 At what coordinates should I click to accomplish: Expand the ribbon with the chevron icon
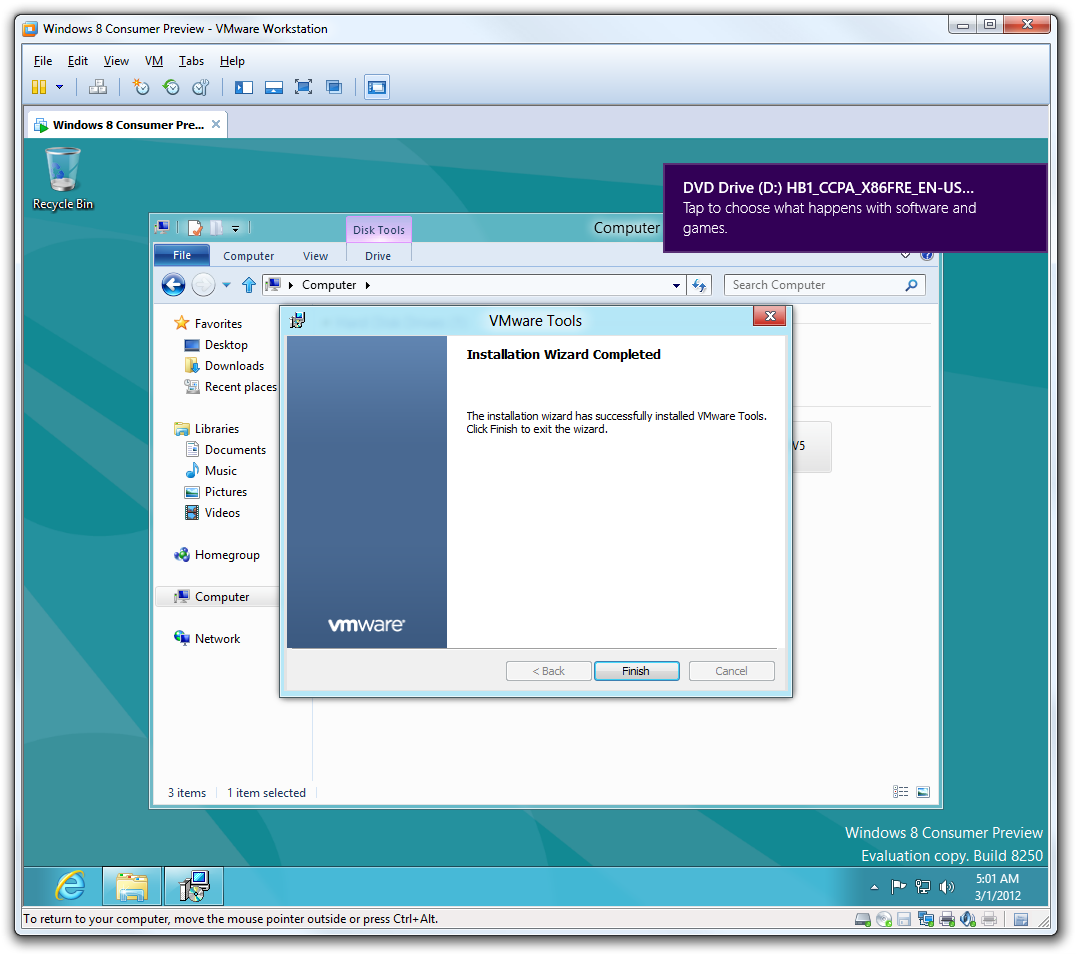[x=905, y=256]
